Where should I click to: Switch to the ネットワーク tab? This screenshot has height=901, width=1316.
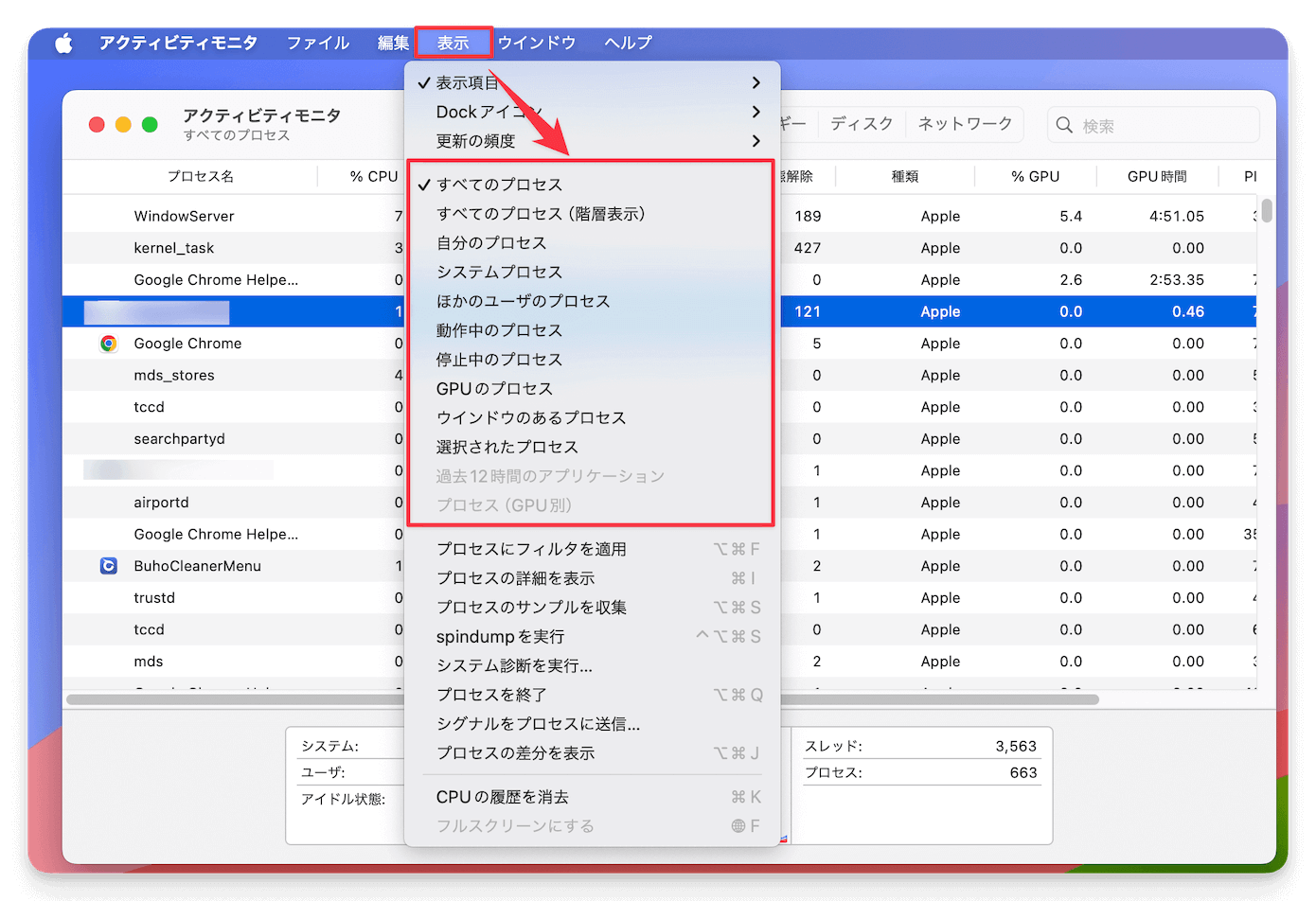click(x=965, y=124)
